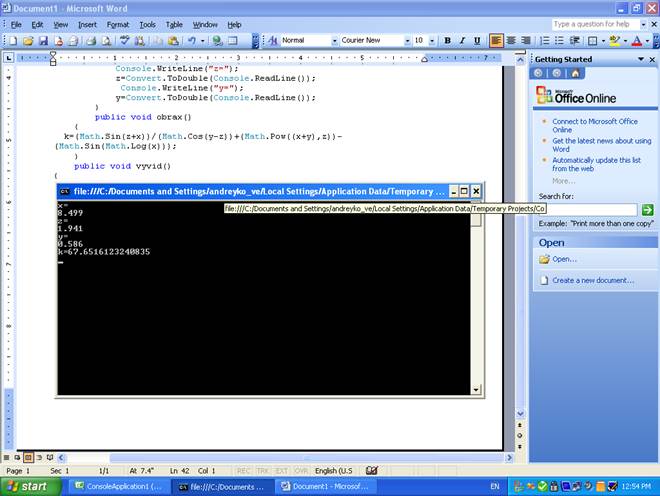660x496 pixels.
Task: Insert numbered list formatting
Action: (x=544, y=40)
